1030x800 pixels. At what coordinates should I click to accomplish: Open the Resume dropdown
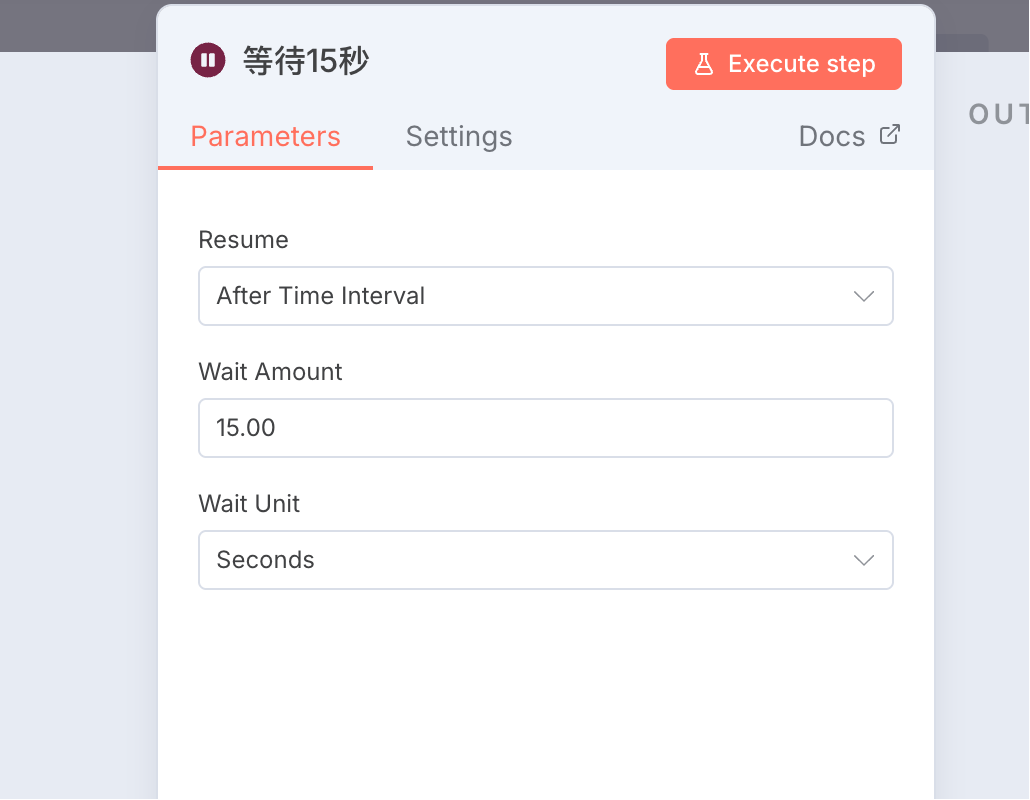tap(545, 296)
